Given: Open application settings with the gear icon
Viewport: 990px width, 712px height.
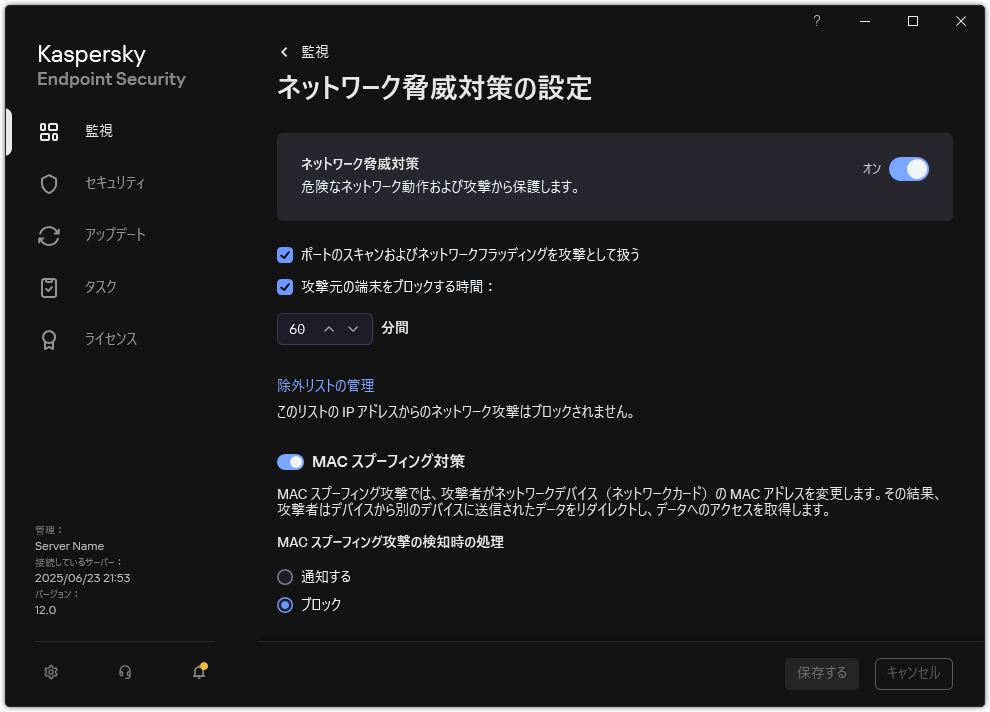Looking at the screenshot, I should point(50,672).
